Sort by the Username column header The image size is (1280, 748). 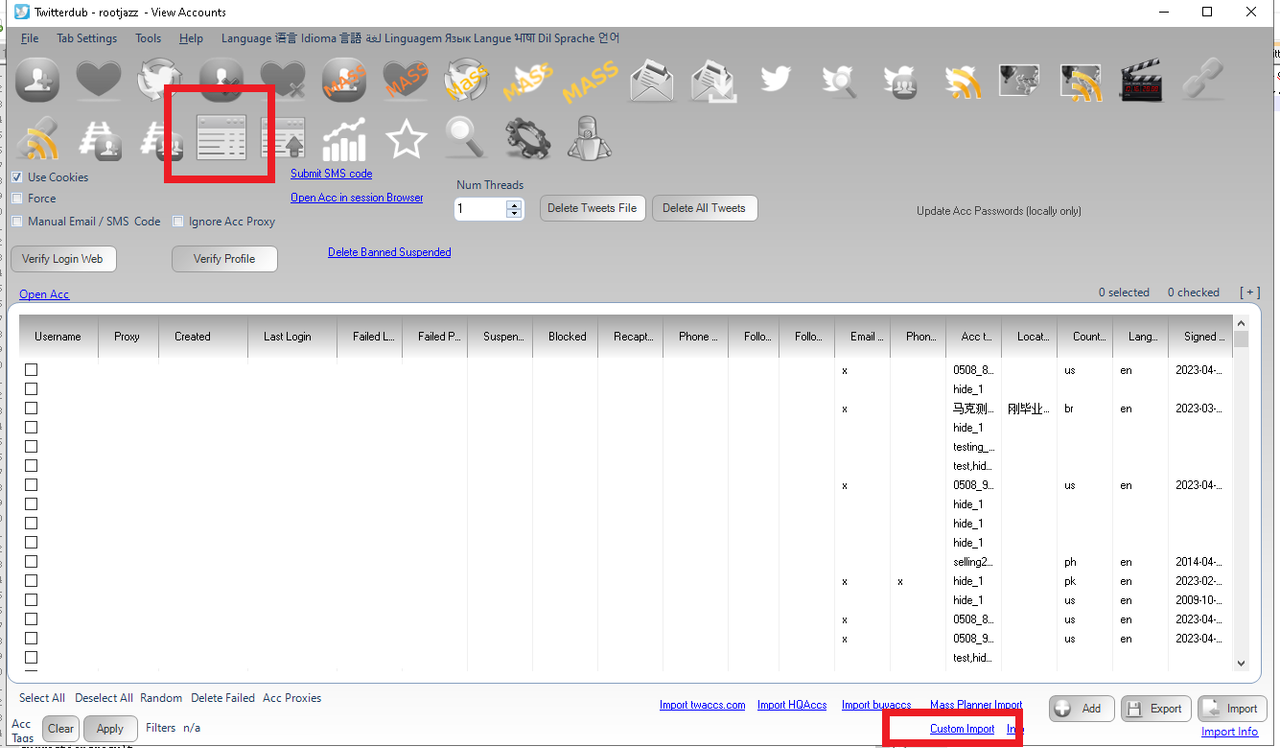coord(58,336)
